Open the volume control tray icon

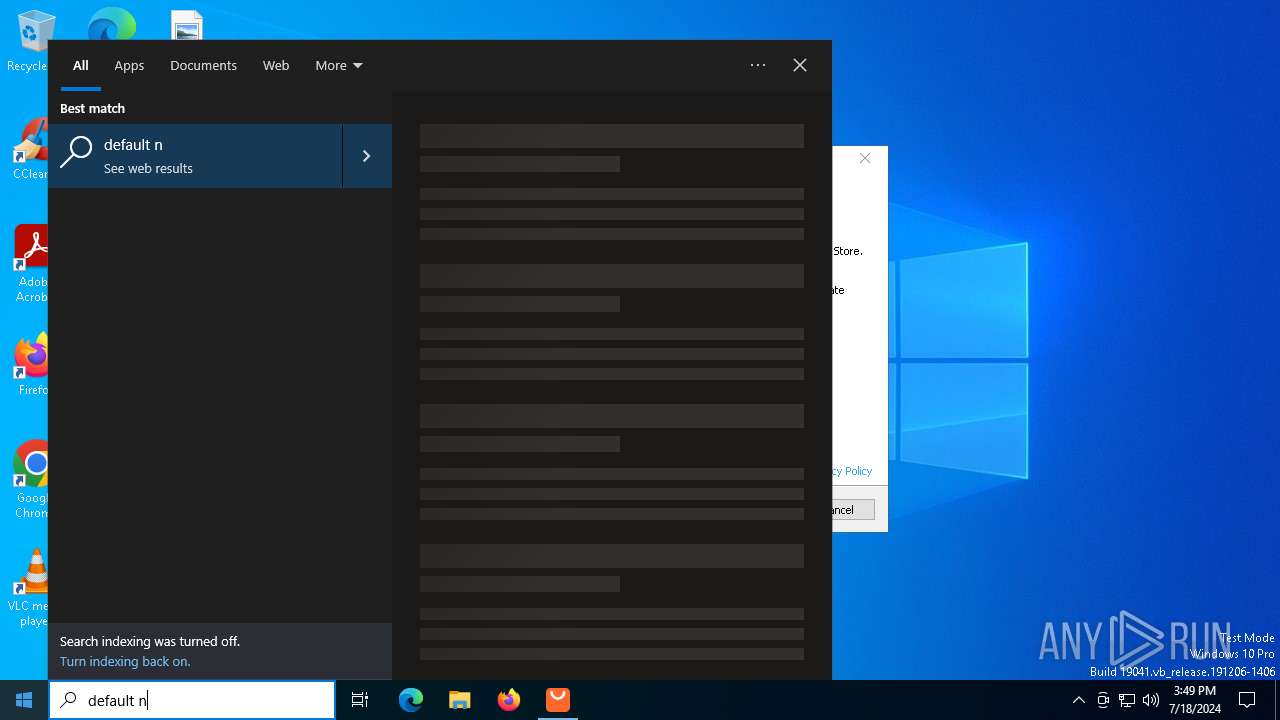(x=1151, y=700)
